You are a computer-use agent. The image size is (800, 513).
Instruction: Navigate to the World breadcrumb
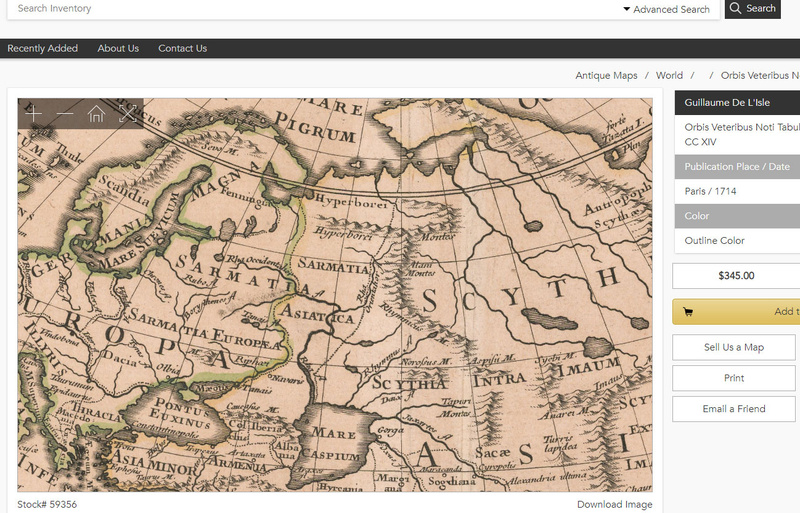[x=669, y=76]
